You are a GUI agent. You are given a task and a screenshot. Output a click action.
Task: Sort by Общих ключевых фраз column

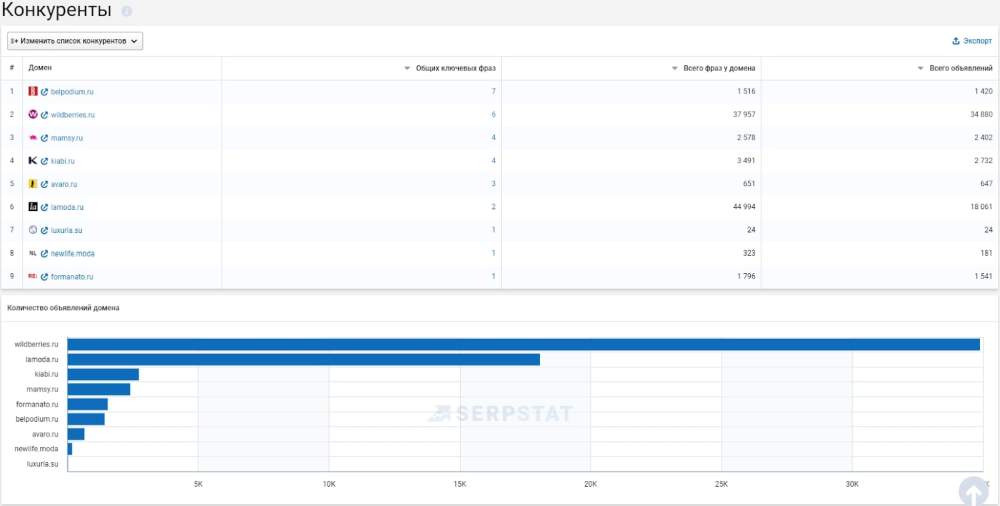click(x=450, y=68)
